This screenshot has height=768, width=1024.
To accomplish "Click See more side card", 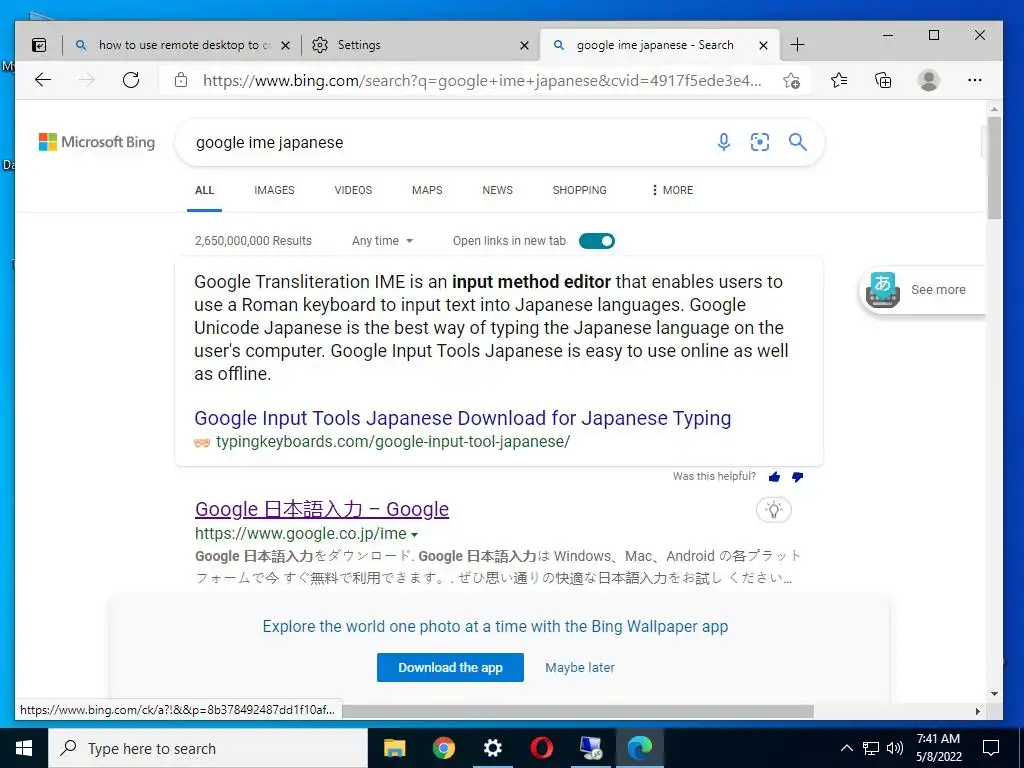I will pyautogui.click(x=922, y=290).
